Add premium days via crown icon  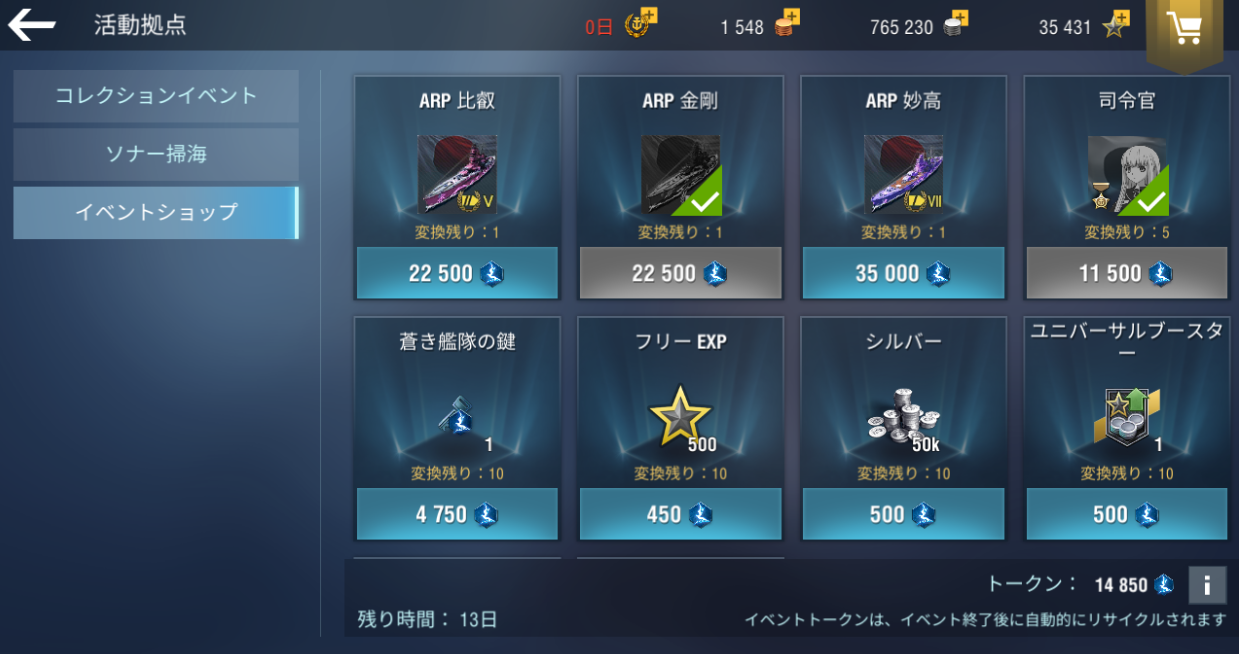640,23
